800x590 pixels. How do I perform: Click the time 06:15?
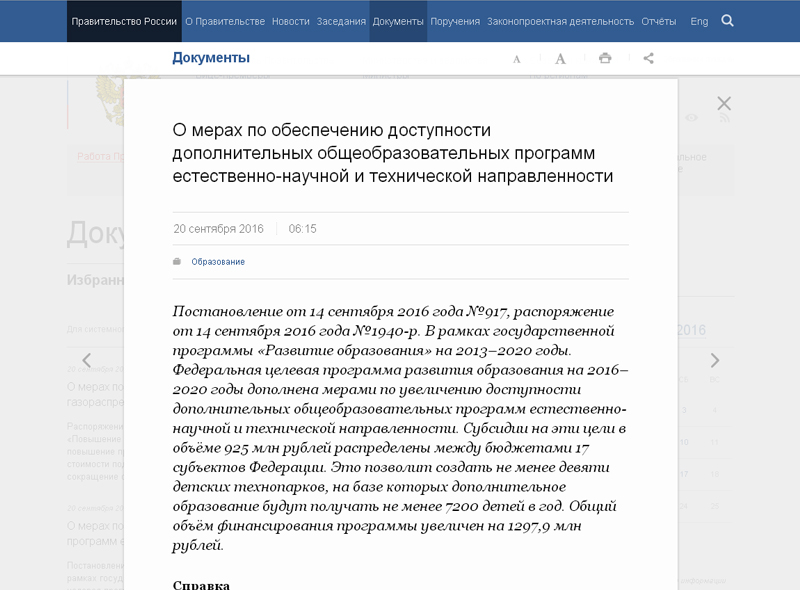tap(303, 229)
